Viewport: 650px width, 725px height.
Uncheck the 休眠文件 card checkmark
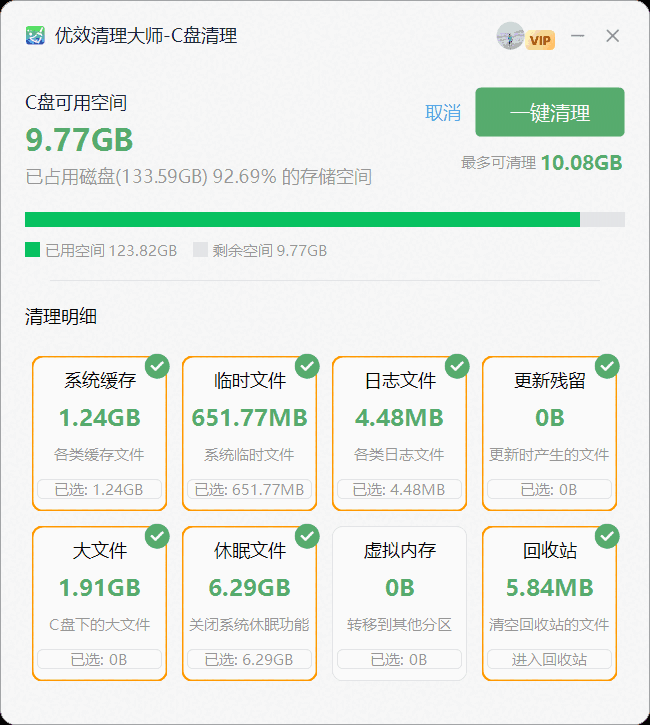point(307,536)
